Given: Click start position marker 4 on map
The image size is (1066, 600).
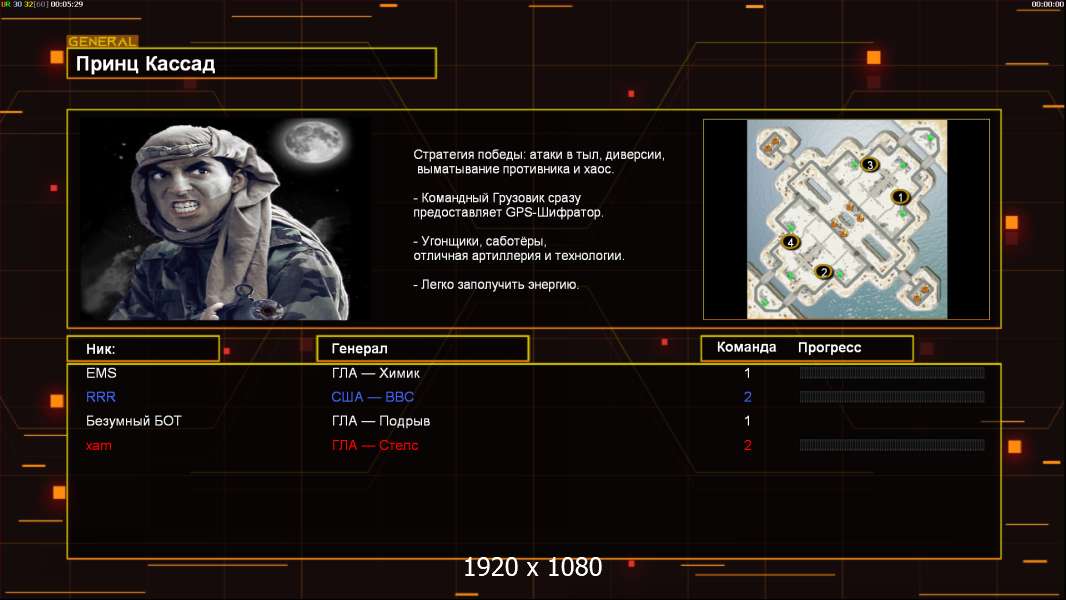Looking at the screenshot, I should pyautogui.click(x=790, y=241).
